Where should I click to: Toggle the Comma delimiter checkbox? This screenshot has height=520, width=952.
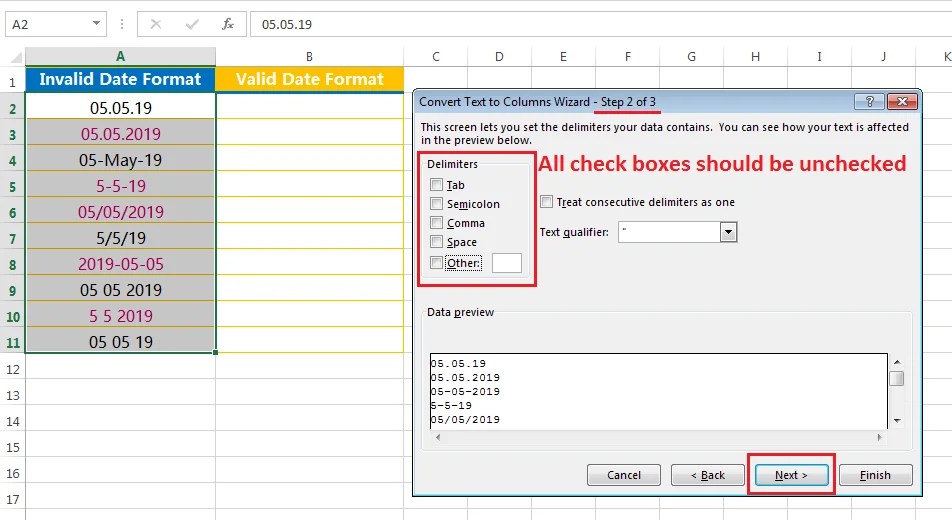click(x=436, y=223)
